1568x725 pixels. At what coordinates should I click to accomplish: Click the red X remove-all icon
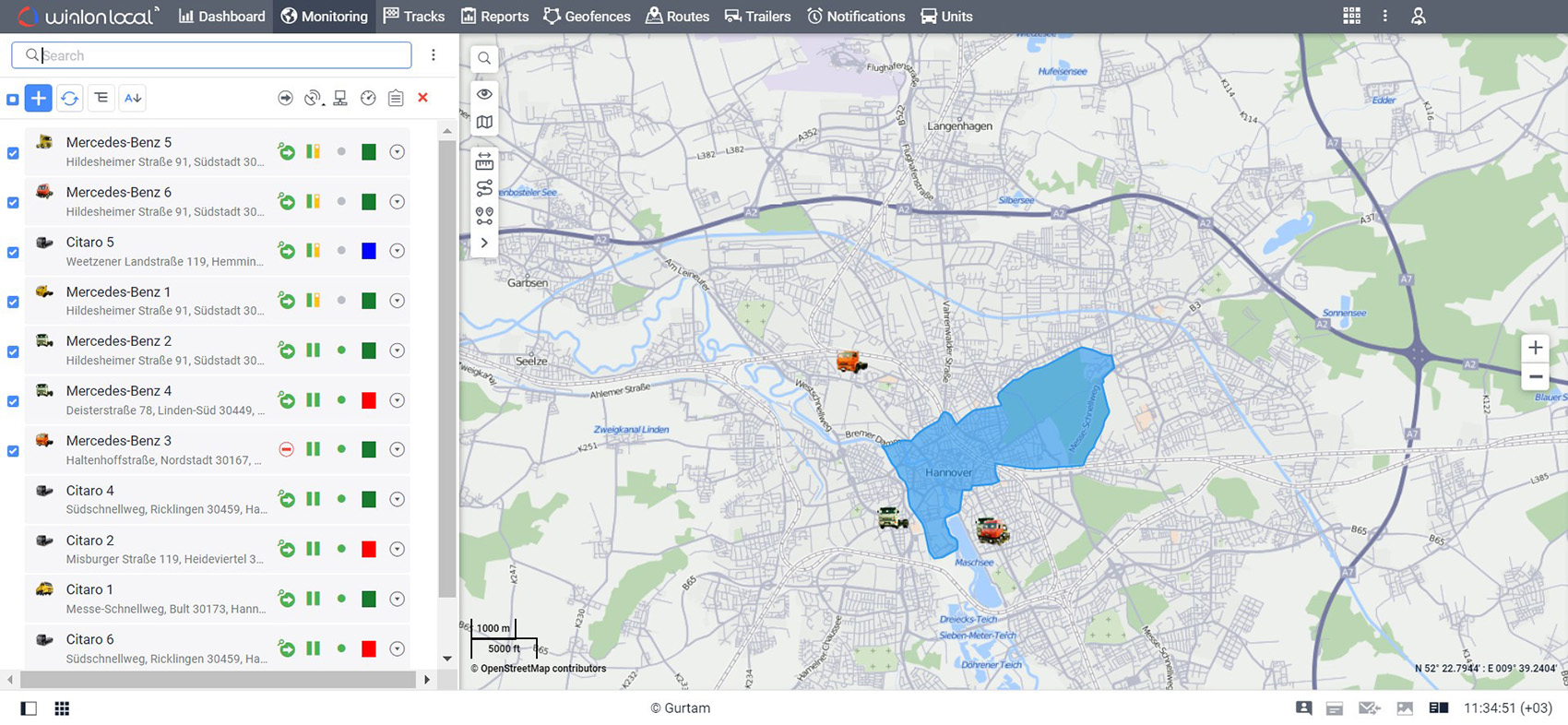tap(422, 98)
